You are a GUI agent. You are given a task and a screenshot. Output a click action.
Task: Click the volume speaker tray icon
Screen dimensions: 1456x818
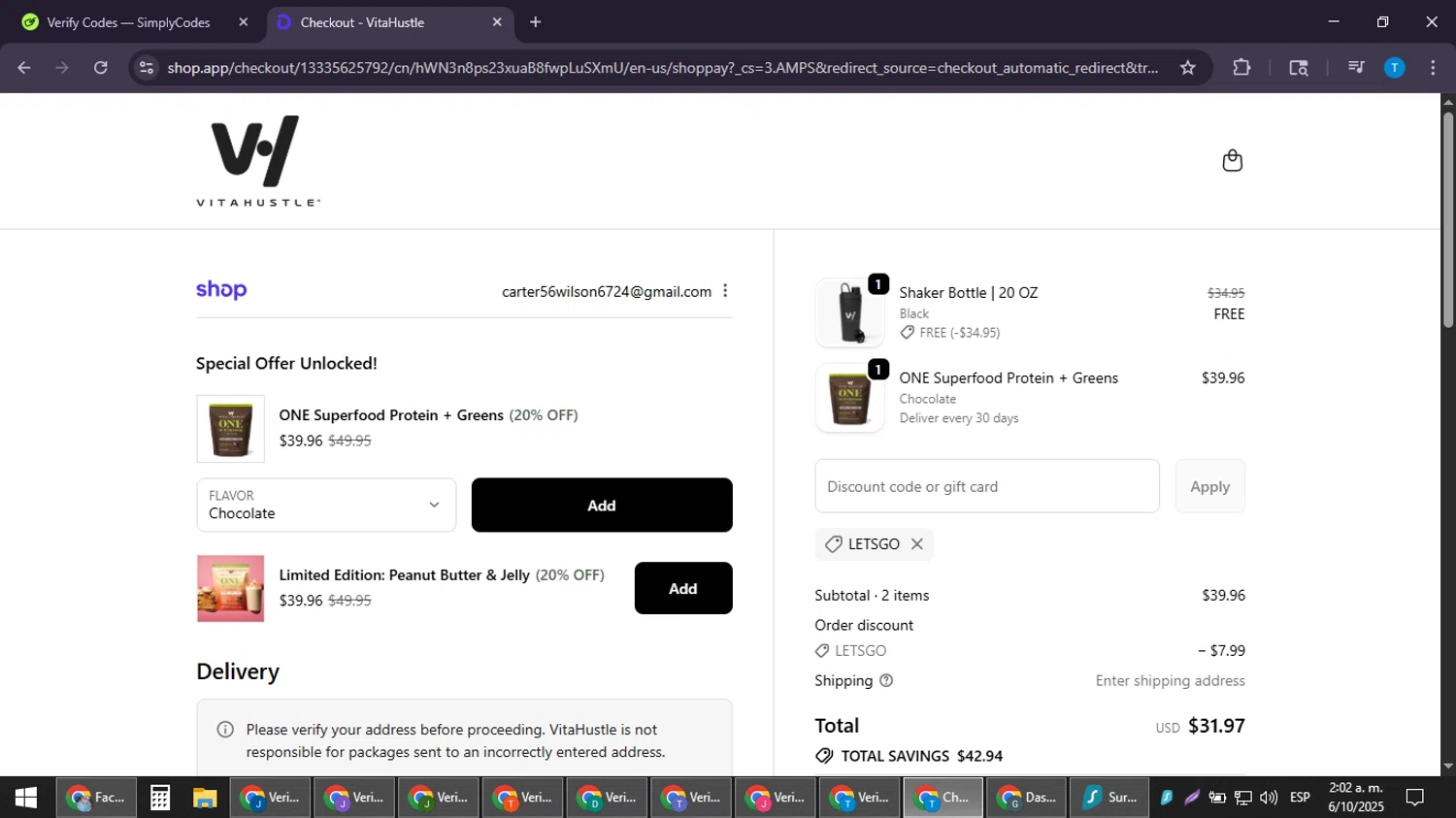click(x=1269, y=798)
